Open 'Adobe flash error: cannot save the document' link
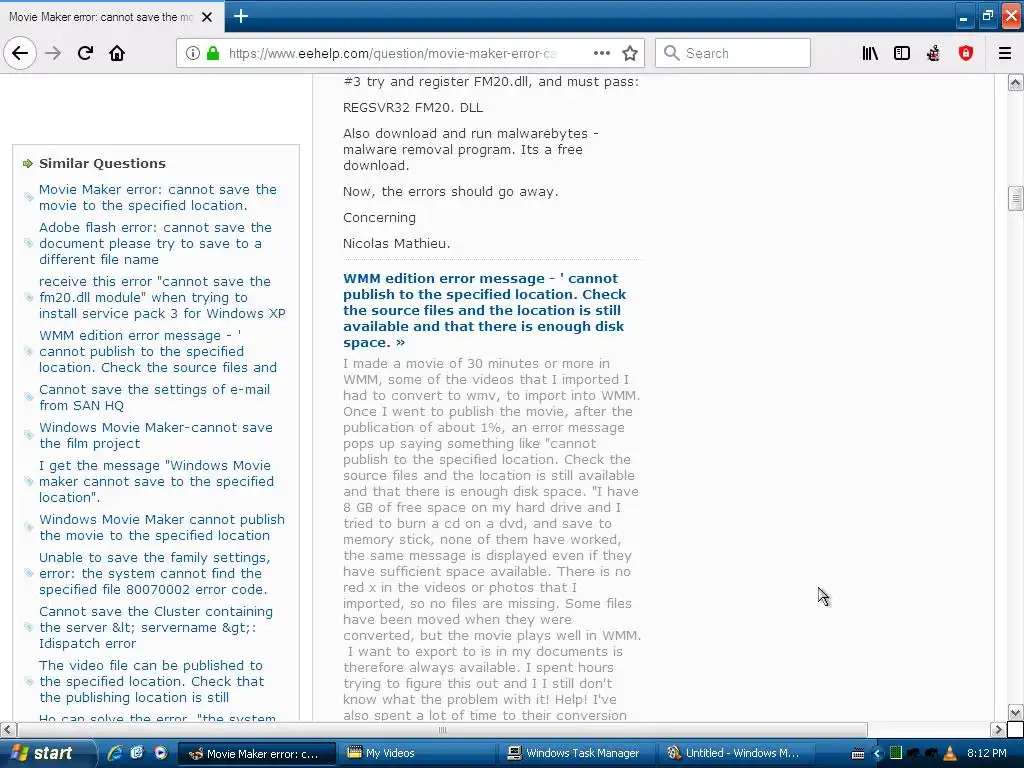Screen dimensions: 1024x768 pos(155,243)
